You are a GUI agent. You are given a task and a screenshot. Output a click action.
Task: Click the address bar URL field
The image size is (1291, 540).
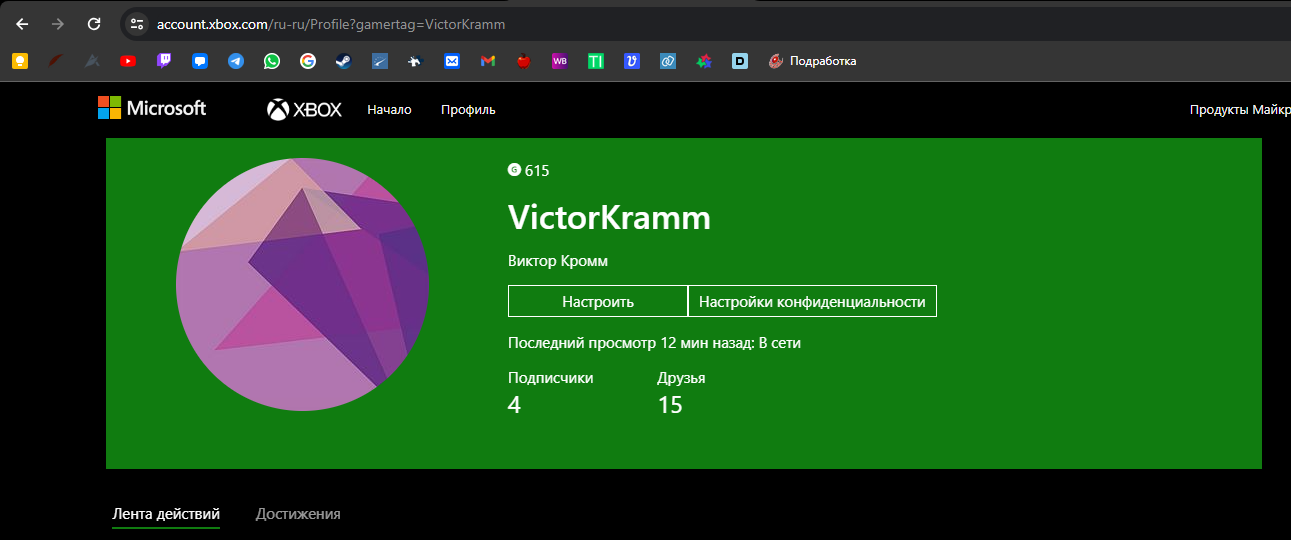pyautogui.click(x=700, y=24)
